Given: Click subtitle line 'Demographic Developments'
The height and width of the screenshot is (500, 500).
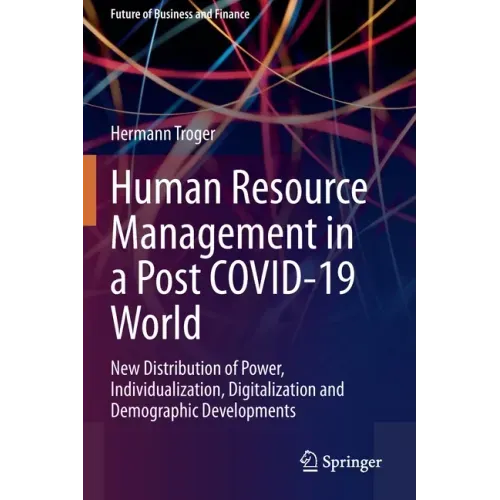Looking at the screenshot, I should pyautogui.click(x=203, y=411).
